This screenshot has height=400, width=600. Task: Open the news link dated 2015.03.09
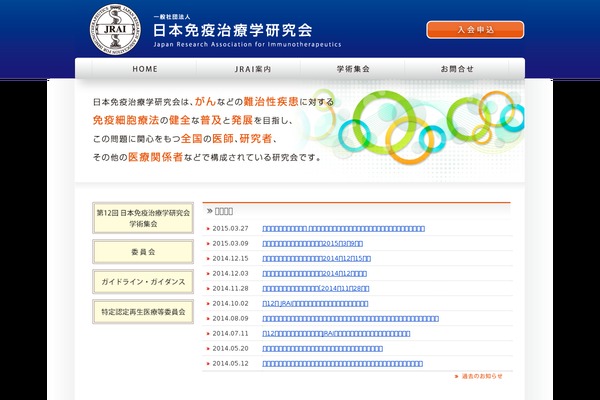click(313, 243)
